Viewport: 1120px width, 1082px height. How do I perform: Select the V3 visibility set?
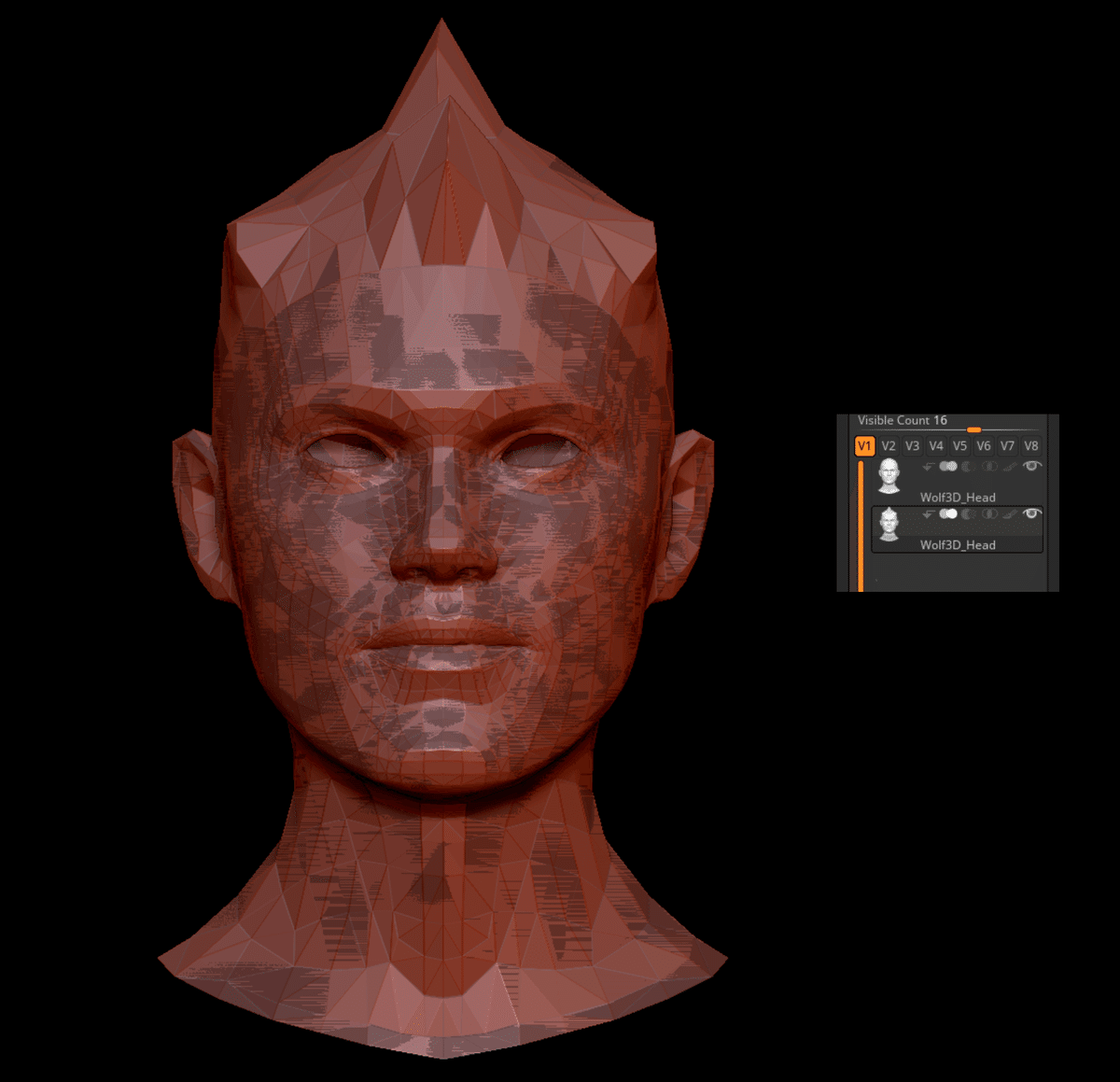pyautogui.click(x=912, y=446)
